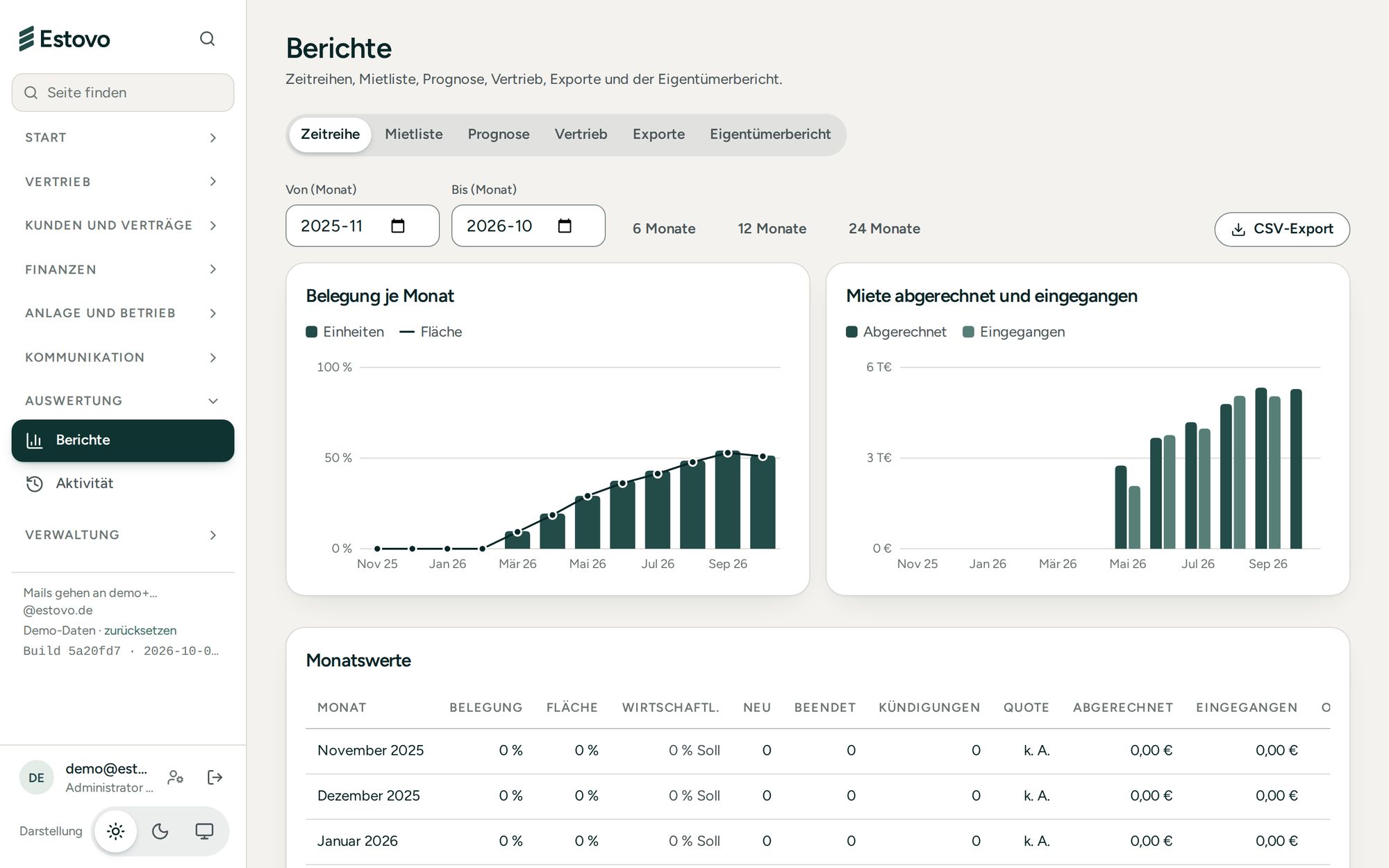Click the Seite finden search field
The height and width of the screenshot is (868, 1389).
pos(123,92)
